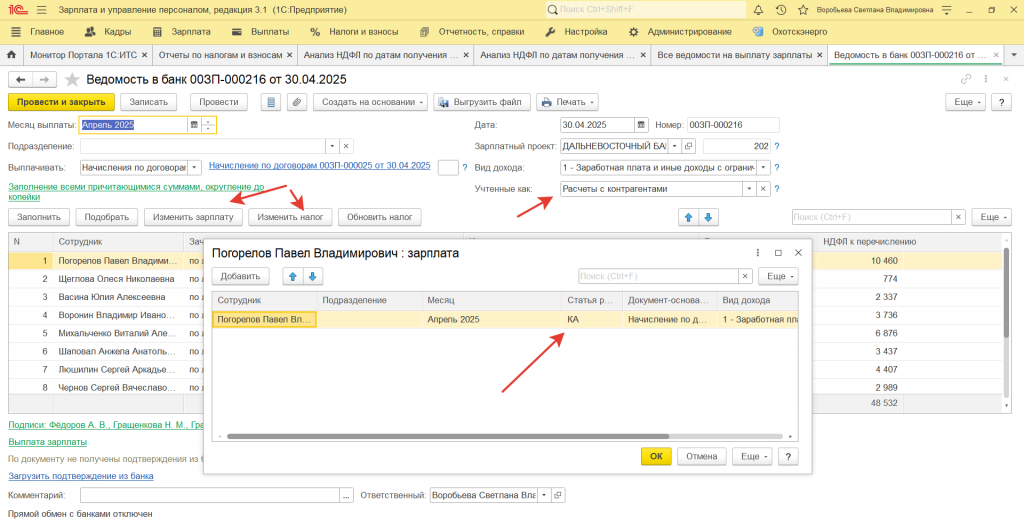Image resolution: width=1024 pixels, height=527 pixels.
Task: Open Подразделение dropdown arrow
Action: coord(332,146)
